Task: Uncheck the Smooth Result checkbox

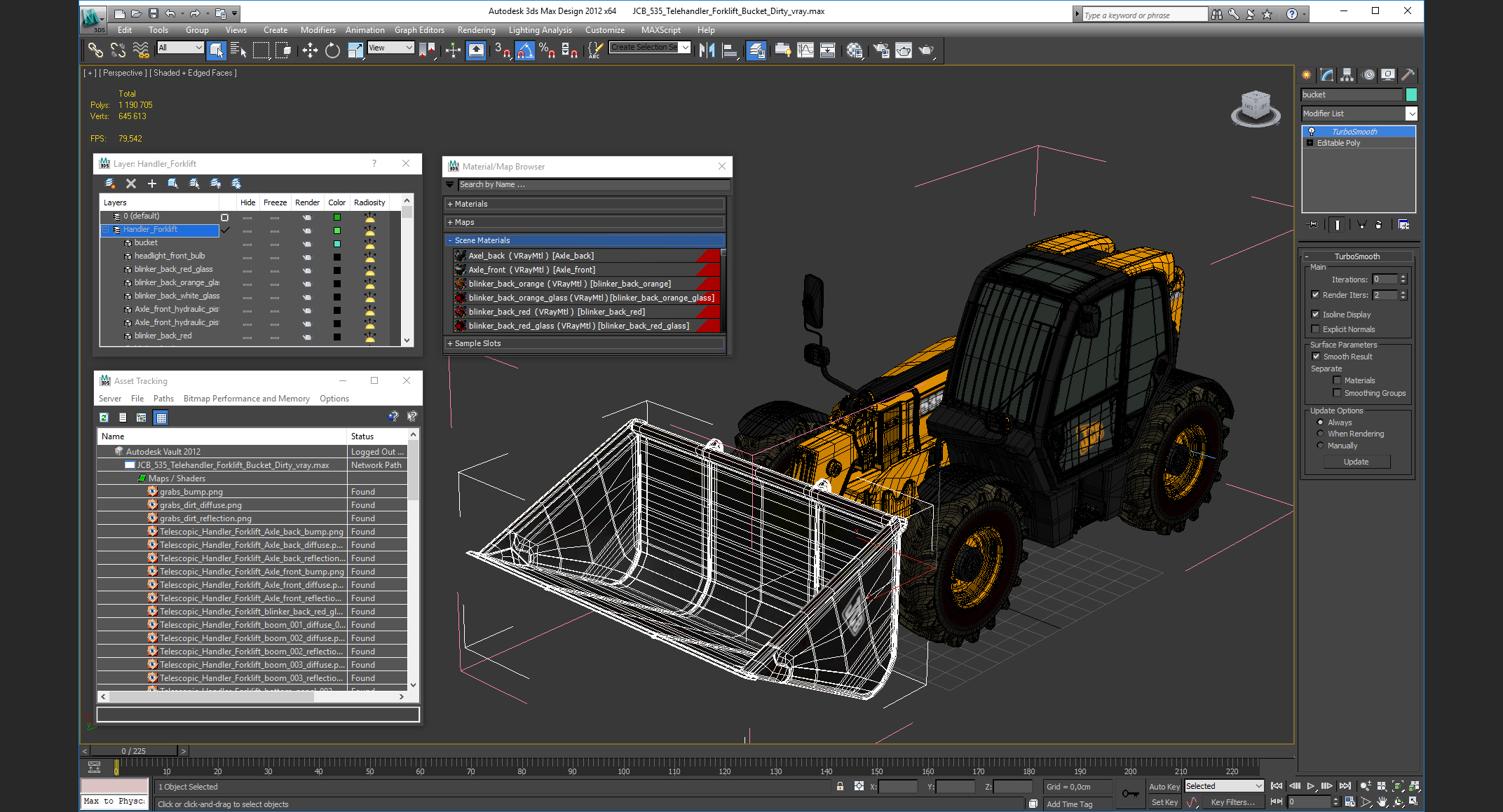Action: [1316, 357]
